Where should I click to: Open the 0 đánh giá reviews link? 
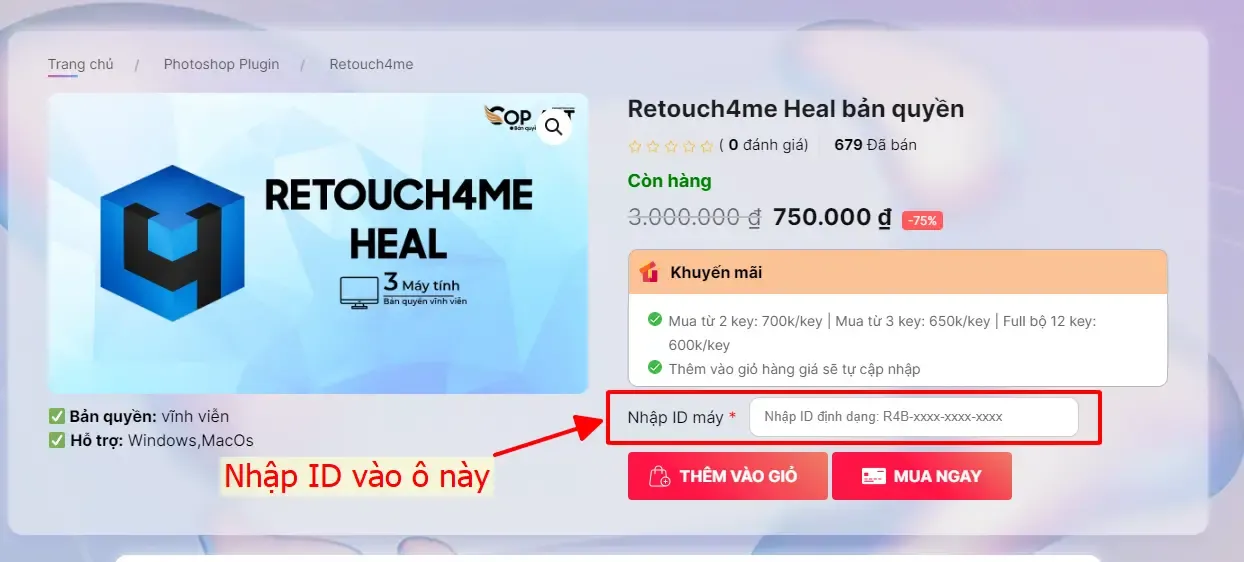click(x=763, y=145)
